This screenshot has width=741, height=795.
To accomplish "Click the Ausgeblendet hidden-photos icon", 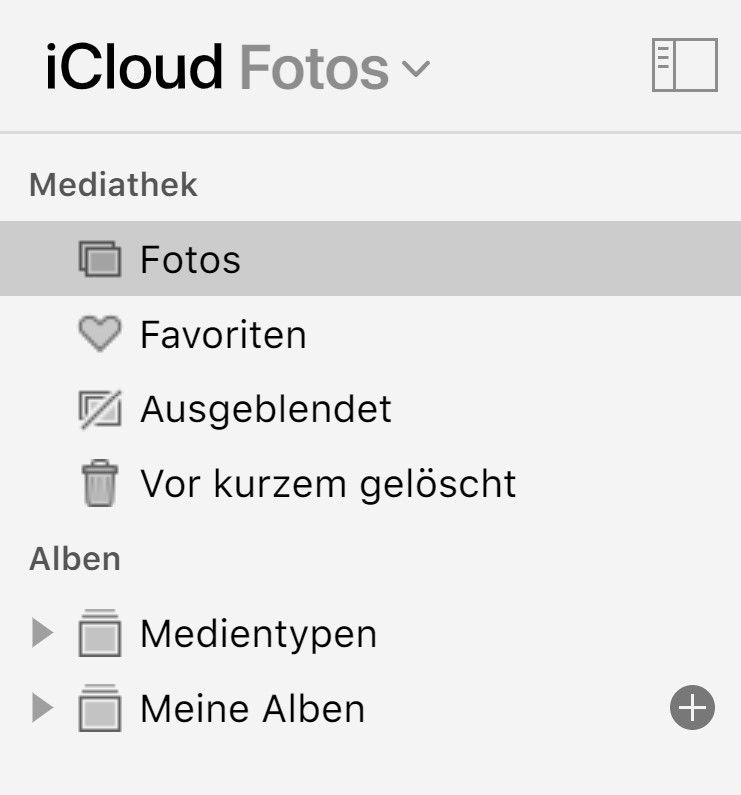I will pos(99,409).
